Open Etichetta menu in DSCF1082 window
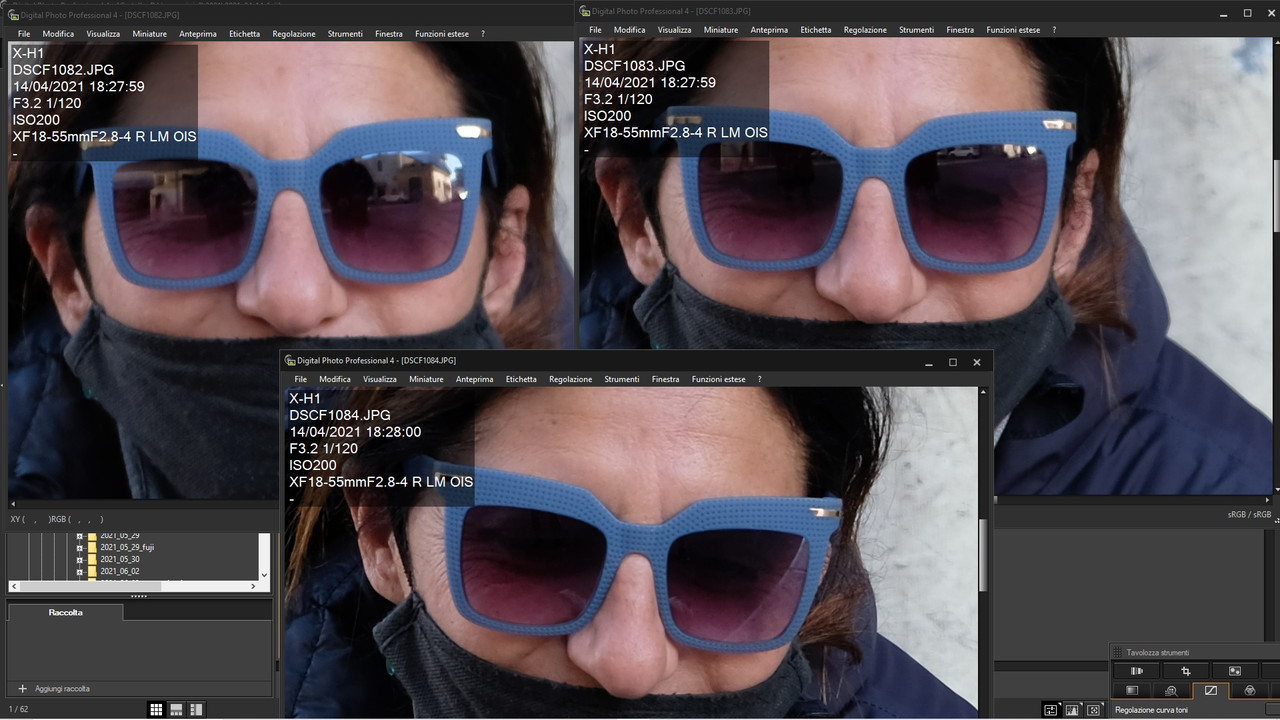The width and height of the screenshot is (1280, 720). pos(244,34)
